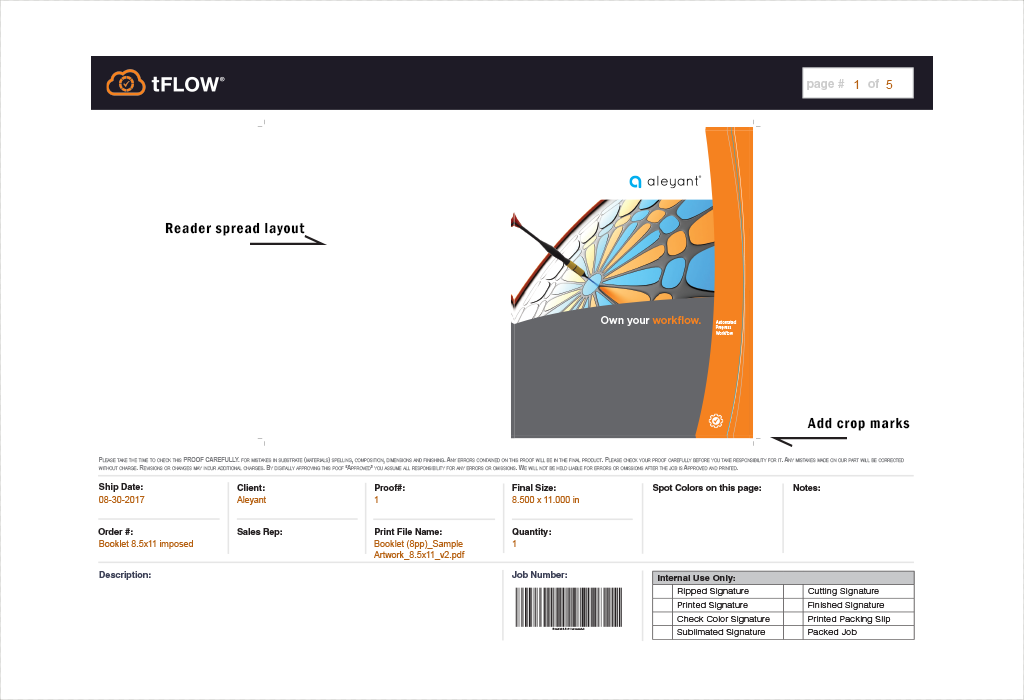Tick the Check Color Signature checkbox
The width and height of the screenshot is (1024, 700).
click(662, 618)
